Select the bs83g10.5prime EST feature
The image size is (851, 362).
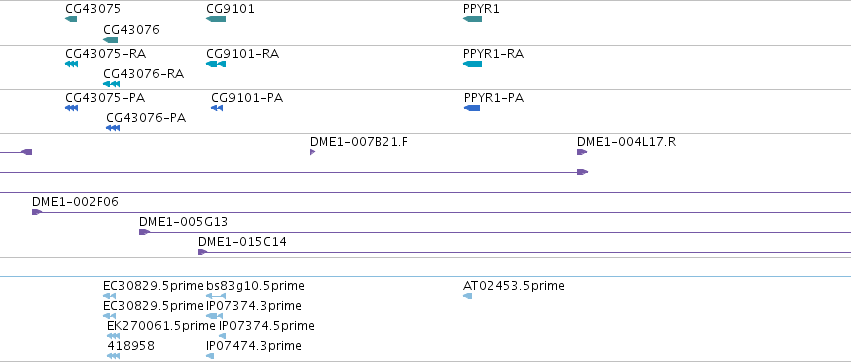click(216, 296)
